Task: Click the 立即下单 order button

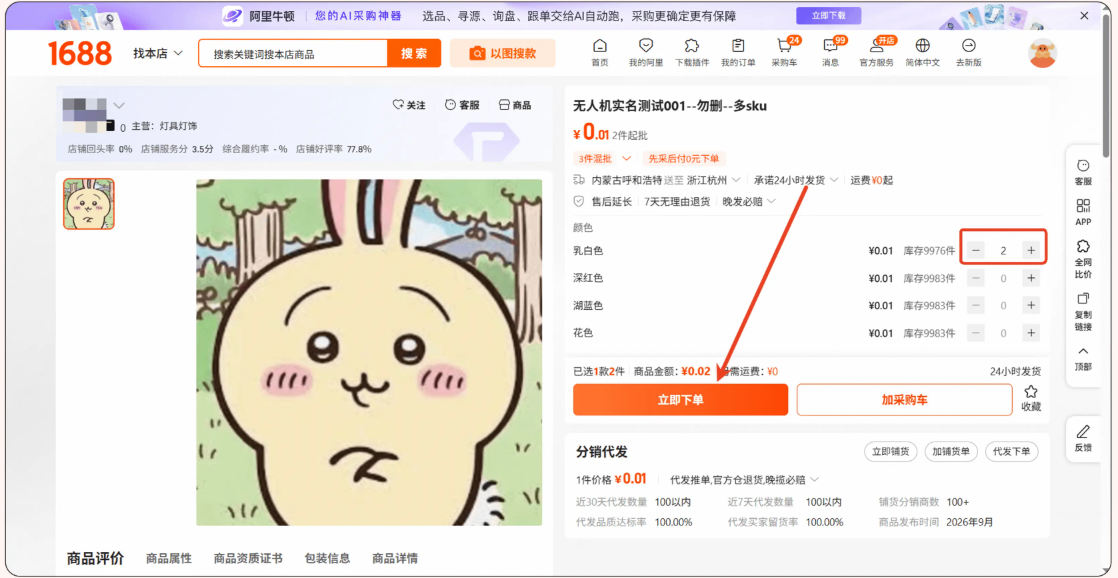Action: [680, 400]
